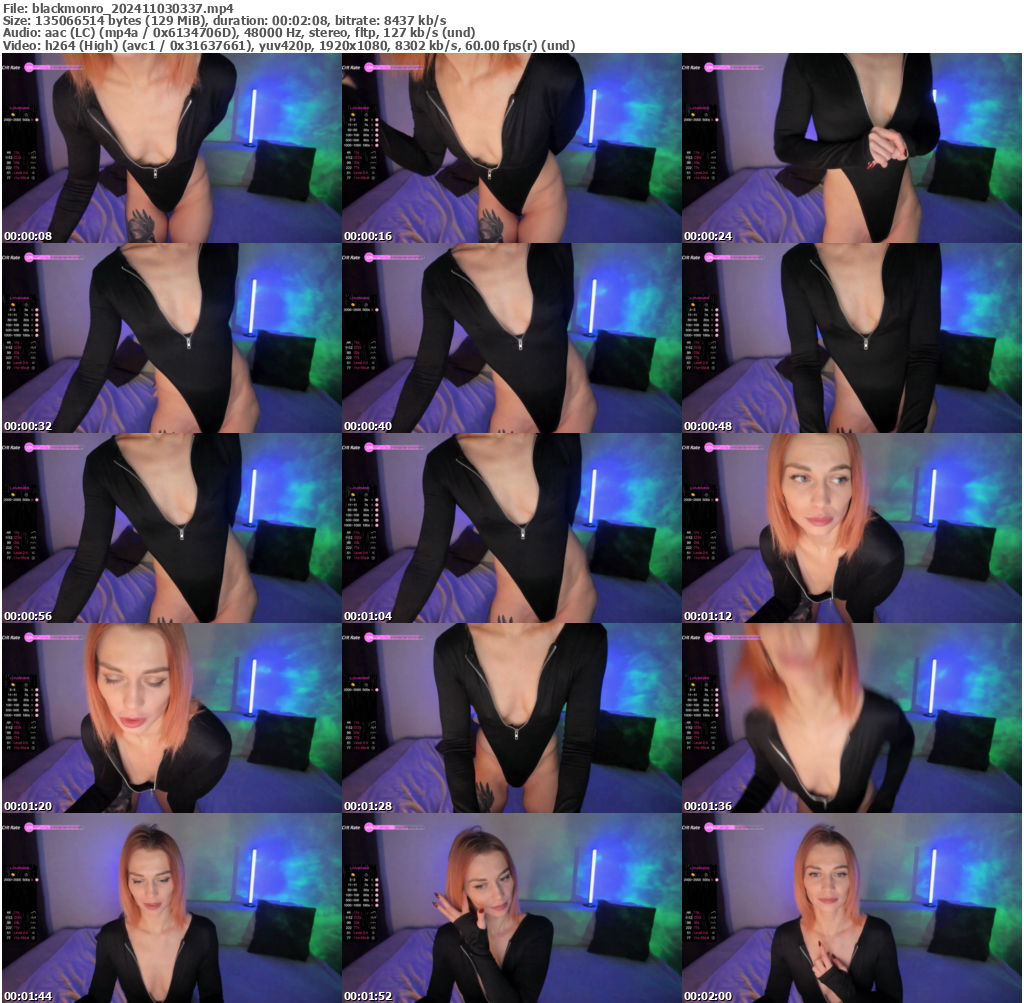Image resolution: width=1024 pixels, height=1003 pixels.
Task: Select the circular icon at the bottom of the tip menu
Action: click(34, 177)
